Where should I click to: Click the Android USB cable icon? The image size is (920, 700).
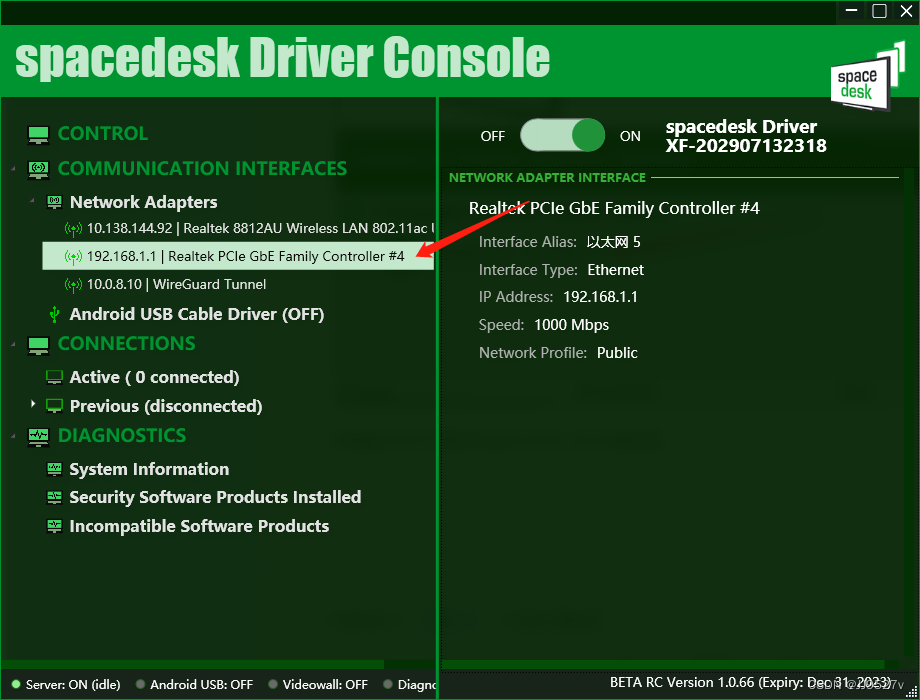[x=55, y=315]
